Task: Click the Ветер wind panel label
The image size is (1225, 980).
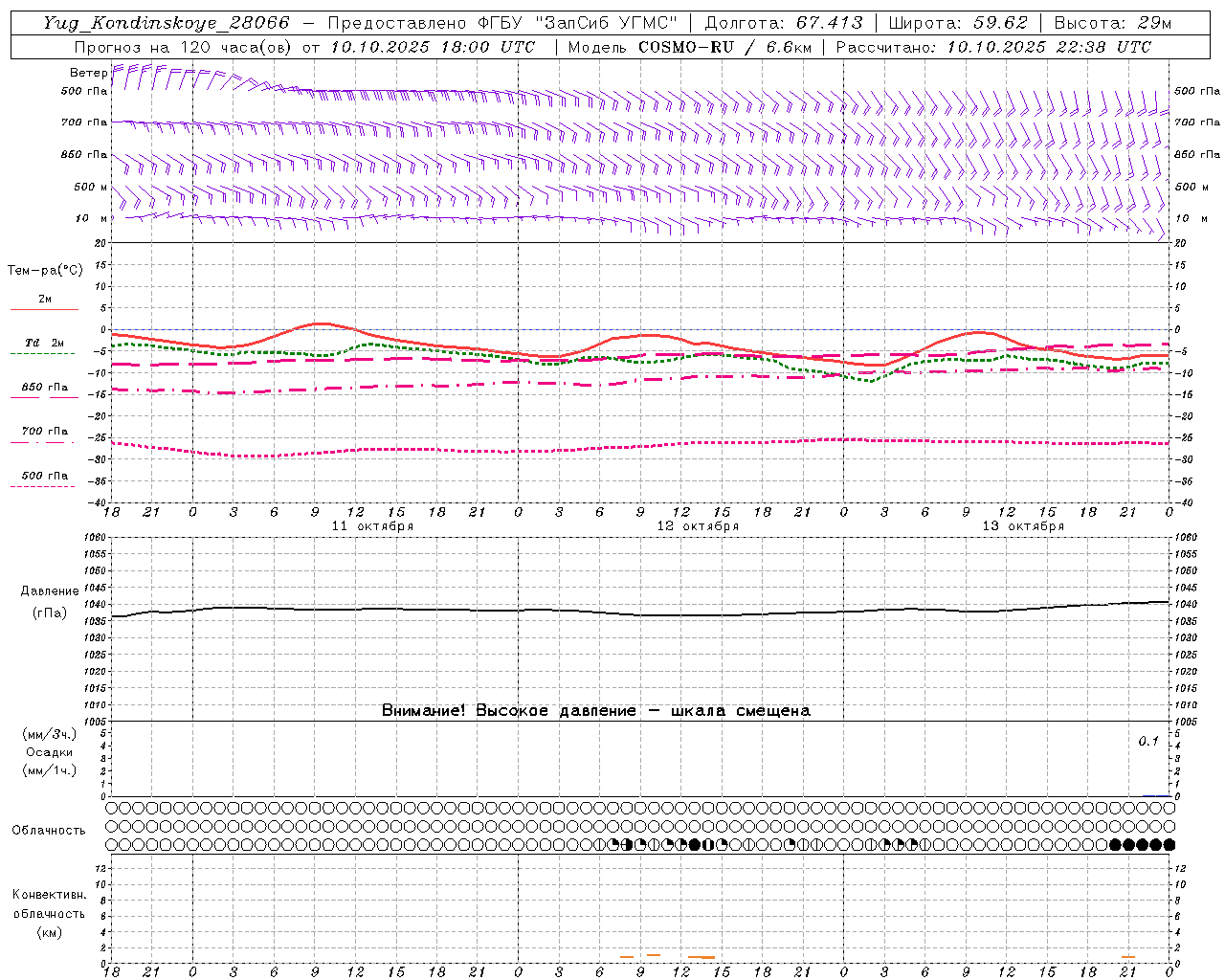Action: [x=88, y=73]
